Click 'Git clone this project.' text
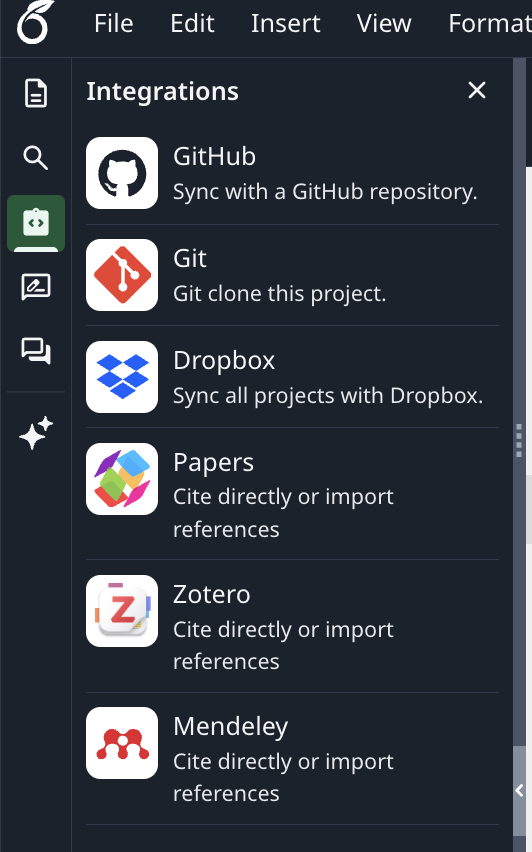Viewport: 532px width, 852px height. [279, 294]
